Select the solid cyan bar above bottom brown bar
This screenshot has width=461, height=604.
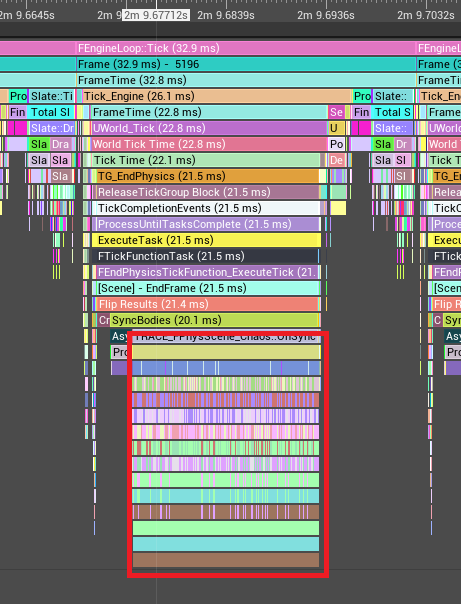[x=226, y=544]
